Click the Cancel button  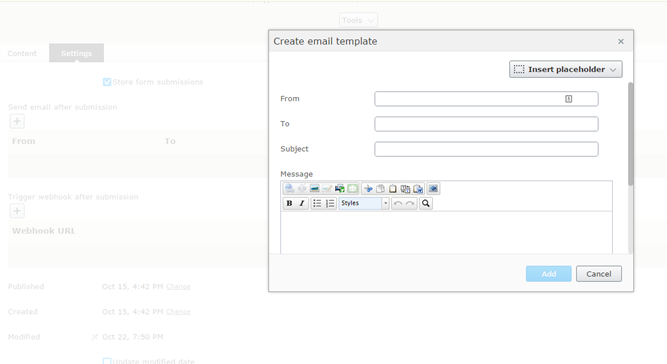click(599, 274)
